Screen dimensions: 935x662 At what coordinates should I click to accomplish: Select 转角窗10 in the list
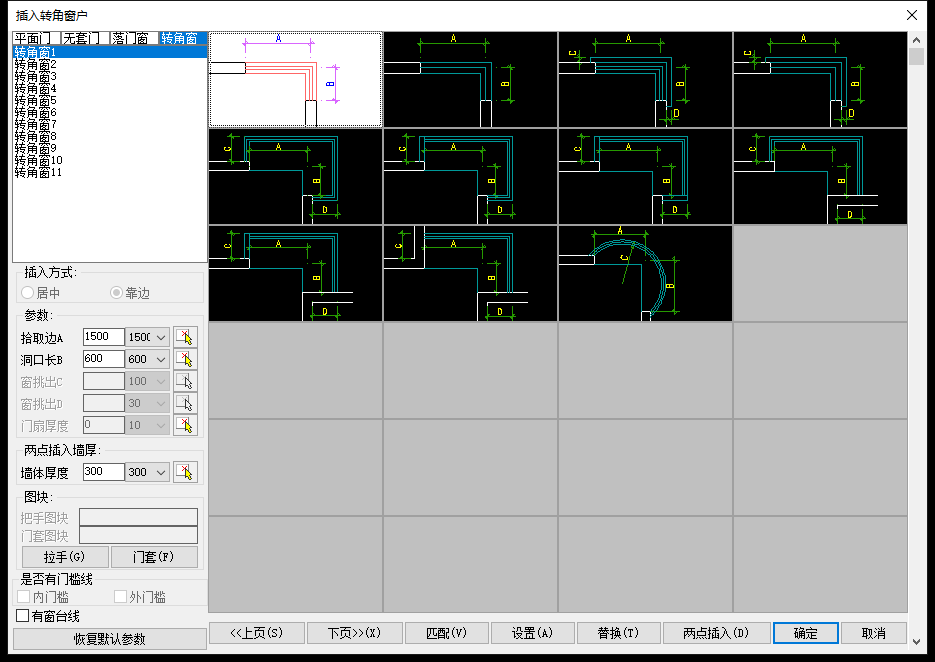[x=110, y=160]
